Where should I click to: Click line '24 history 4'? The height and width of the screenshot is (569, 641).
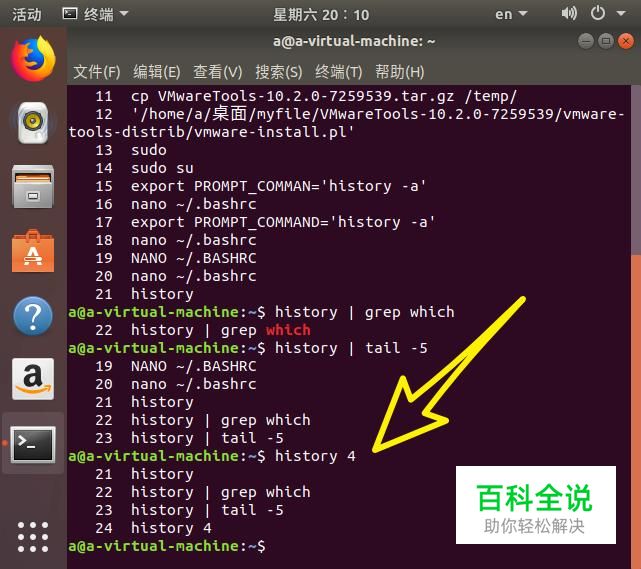click(153, 528)
